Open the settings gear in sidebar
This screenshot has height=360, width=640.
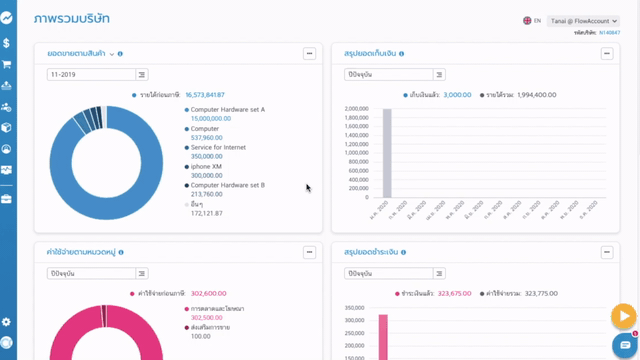[x=7, y=322]
